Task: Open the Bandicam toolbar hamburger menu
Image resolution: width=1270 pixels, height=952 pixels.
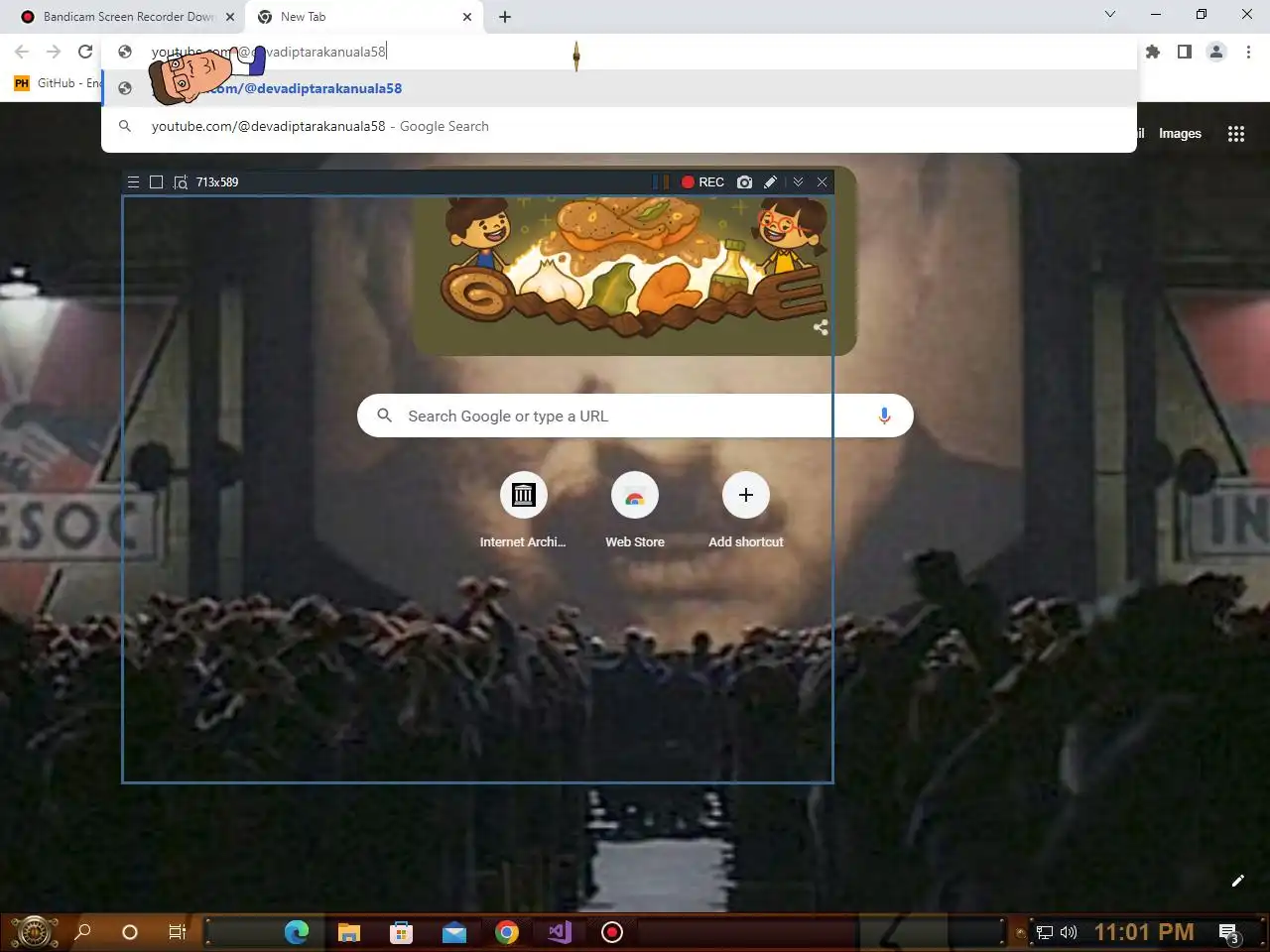Action: tap(133, 182)
